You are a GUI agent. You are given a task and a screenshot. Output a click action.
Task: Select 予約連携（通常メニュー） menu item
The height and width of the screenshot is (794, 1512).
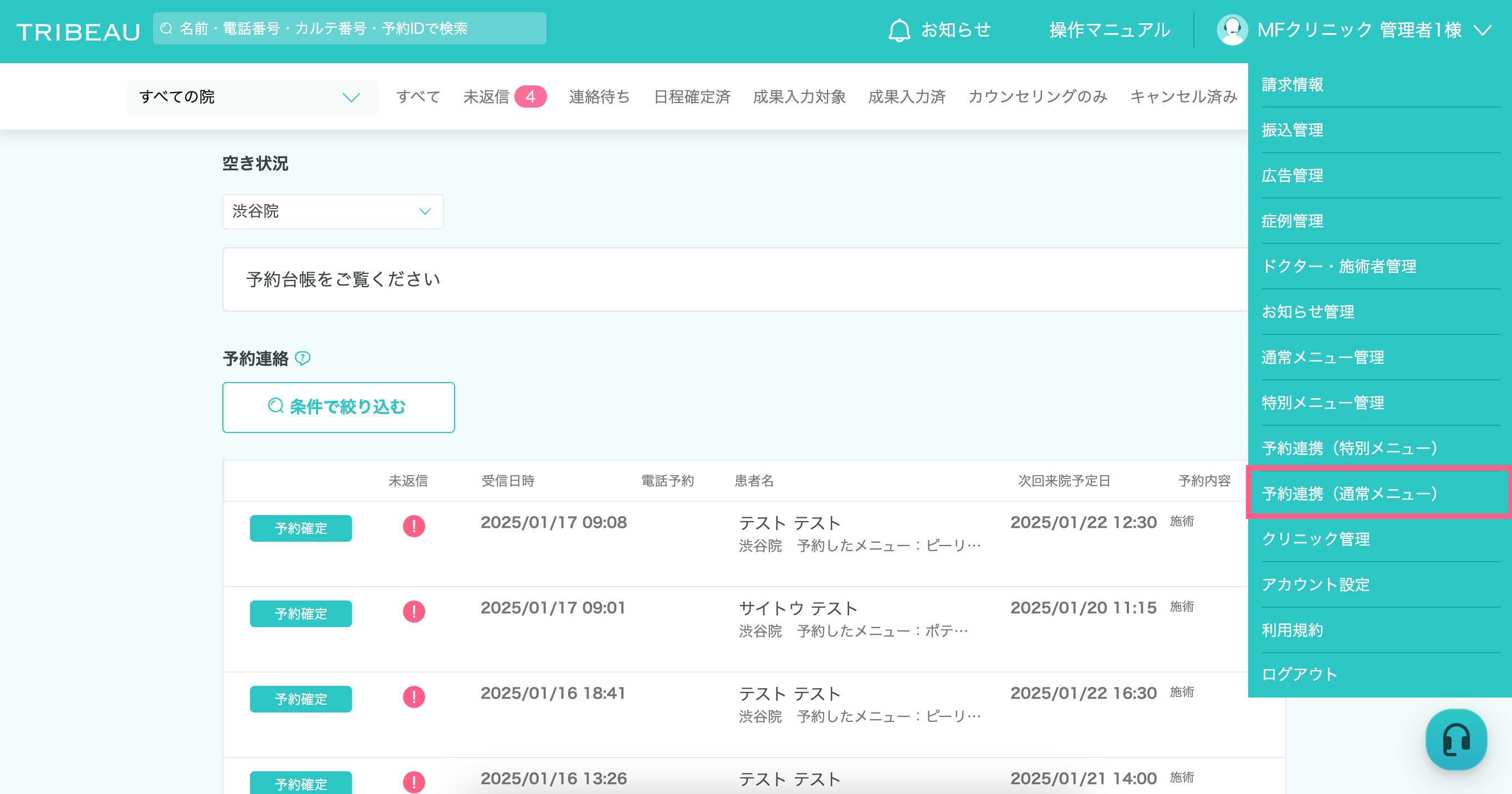tap(1350, 493)
